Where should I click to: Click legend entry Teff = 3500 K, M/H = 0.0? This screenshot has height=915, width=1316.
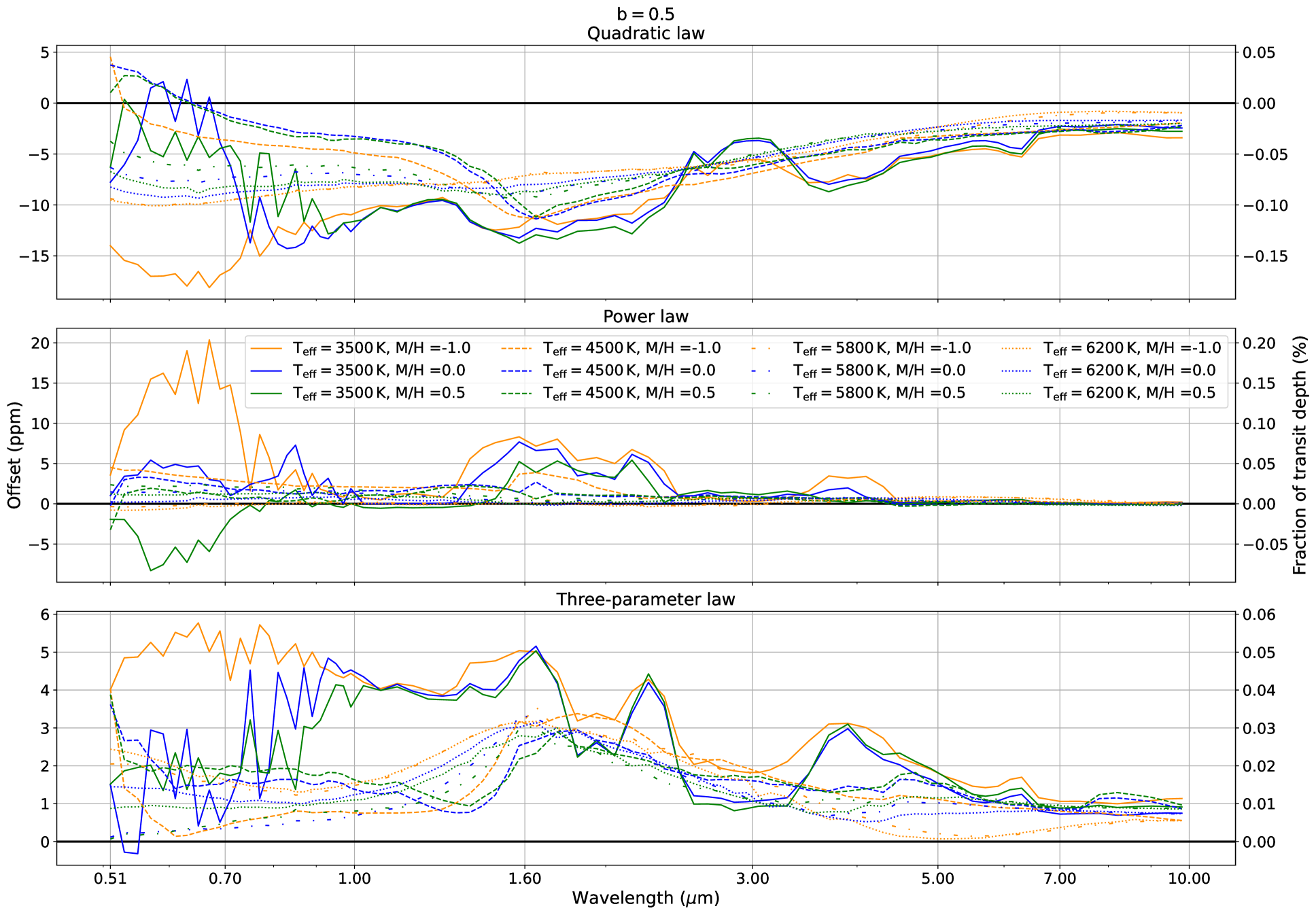point(379,370)
